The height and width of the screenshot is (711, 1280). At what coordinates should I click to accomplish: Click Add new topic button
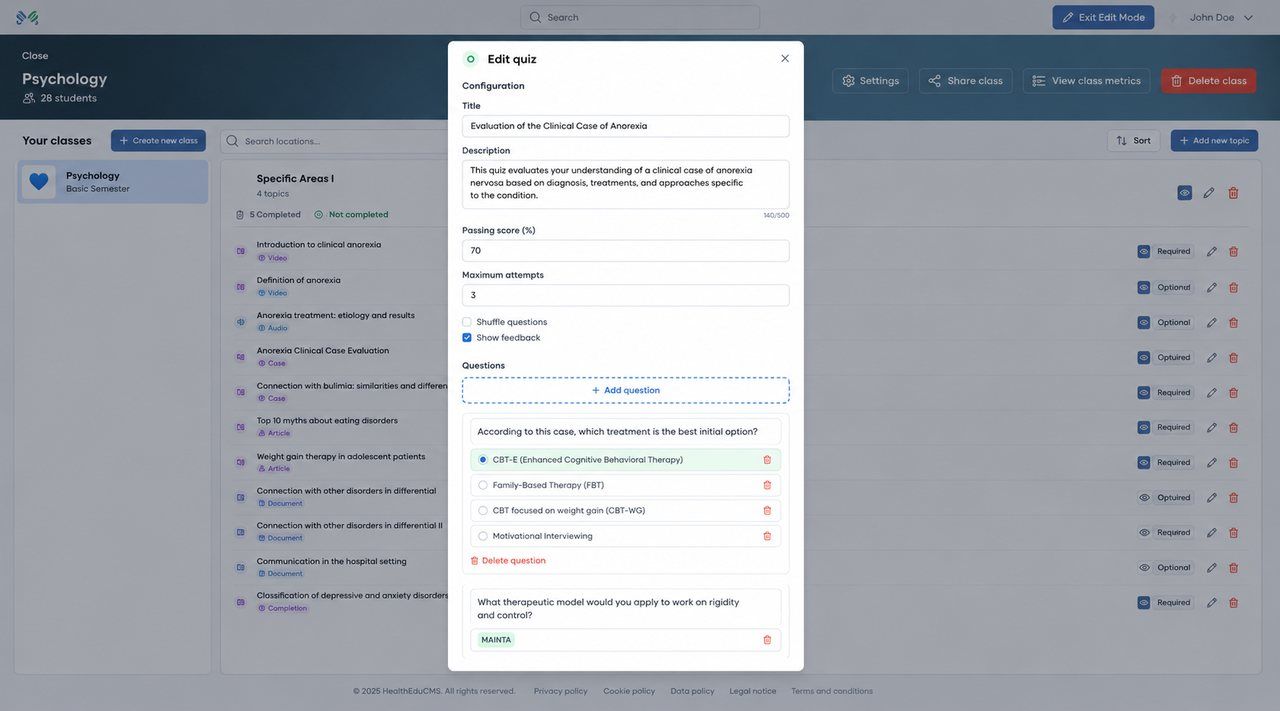(1215, 141)
